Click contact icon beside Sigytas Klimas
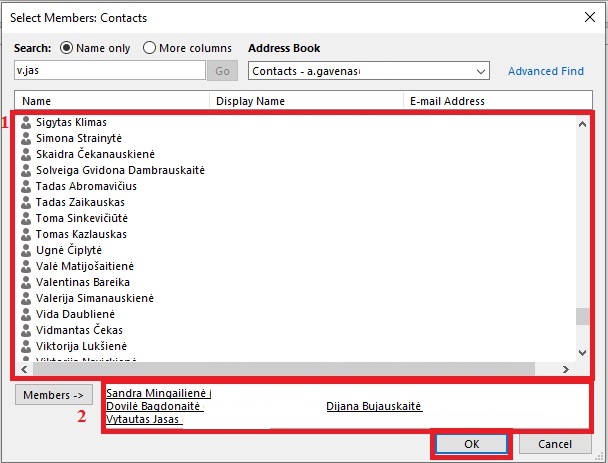Screen dimensions: 608x463 (27, 122)
